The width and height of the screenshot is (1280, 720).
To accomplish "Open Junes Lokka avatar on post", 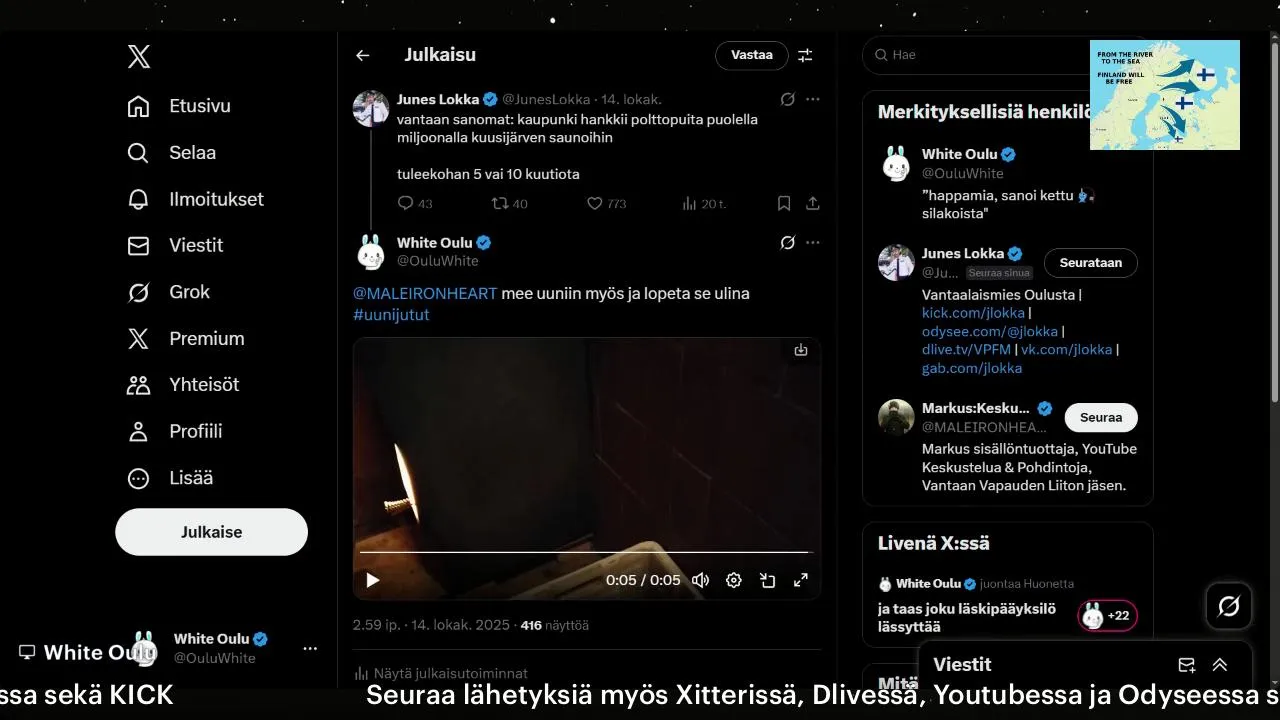I will coord(371,108).
